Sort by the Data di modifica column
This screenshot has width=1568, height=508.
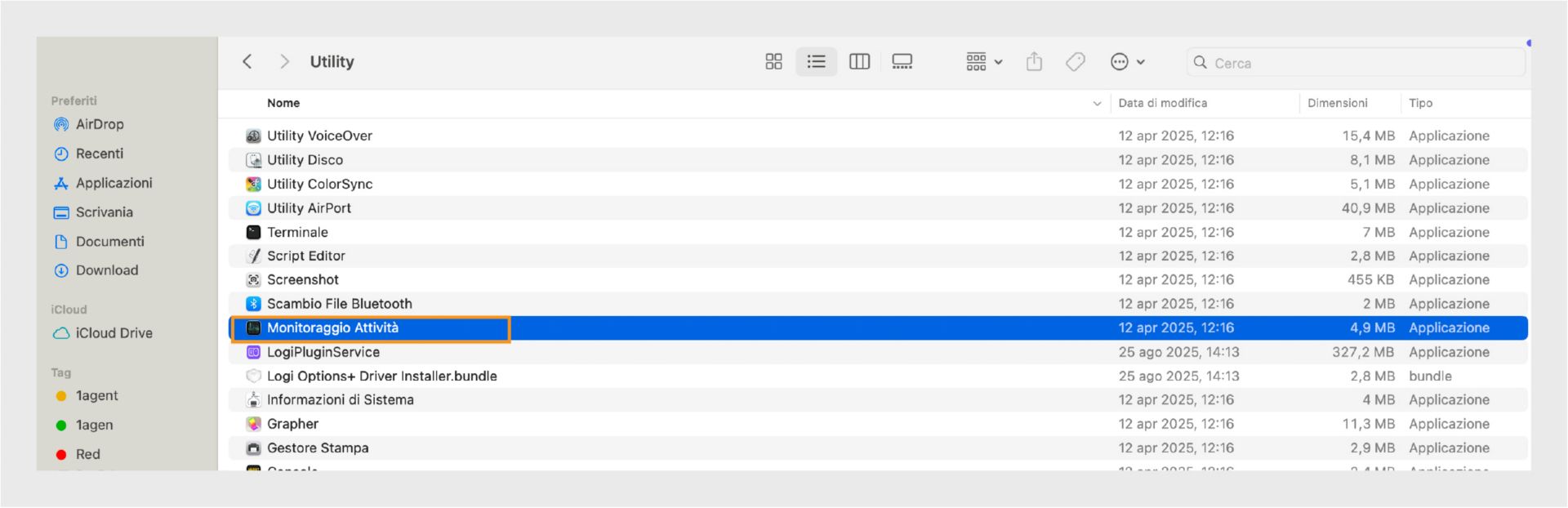coord(1162,103)
